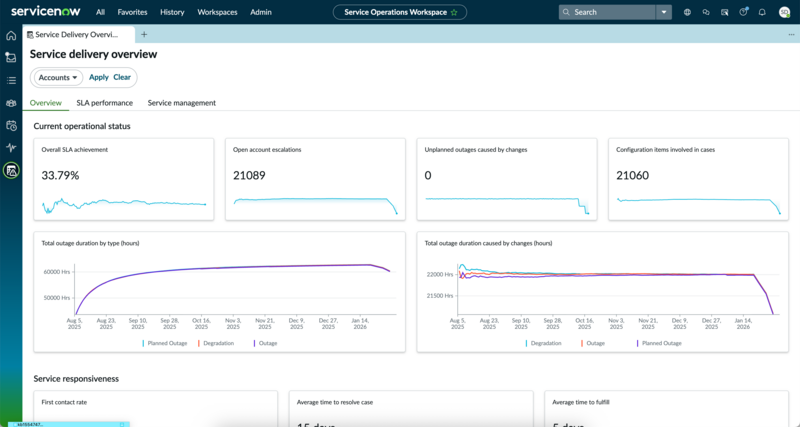Image resolution: width=800 pixels, height=427 pixels.
Task: Open the three-dots overflow menu on the tab bar
Action: pos(791,34)
